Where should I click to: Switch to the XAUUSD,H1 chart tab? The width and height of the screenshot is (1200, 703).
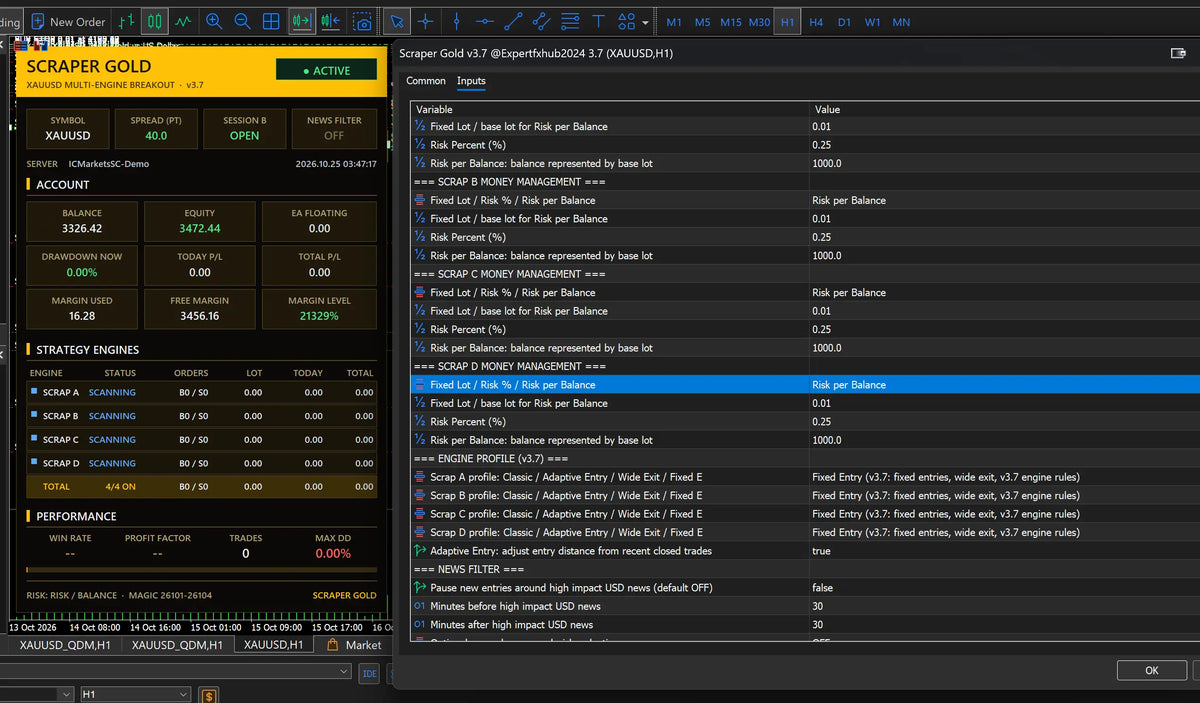(273, 645)
